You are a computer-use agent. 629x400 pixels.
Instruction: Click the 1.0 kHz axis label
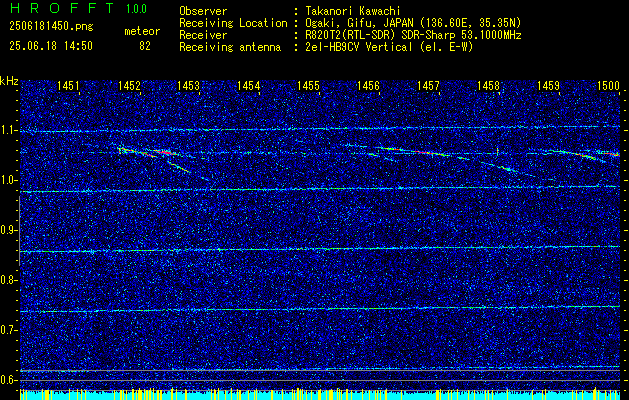(x=8, y=180)
